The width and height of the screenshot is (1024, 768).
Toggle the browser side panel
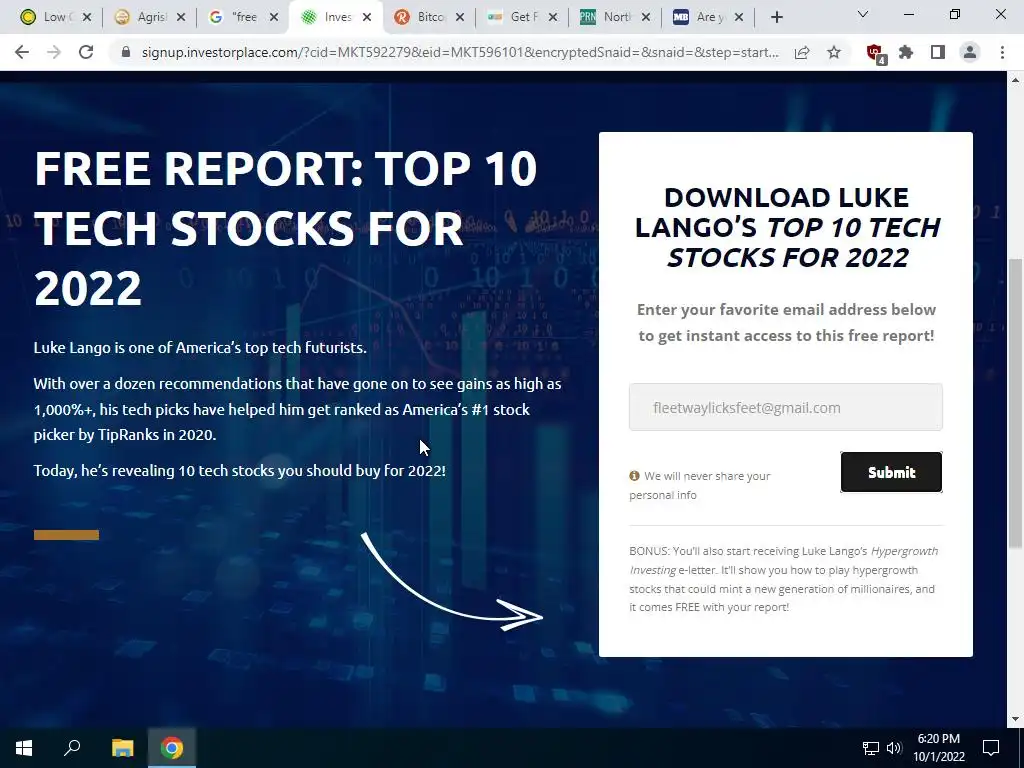click(938, 52)
